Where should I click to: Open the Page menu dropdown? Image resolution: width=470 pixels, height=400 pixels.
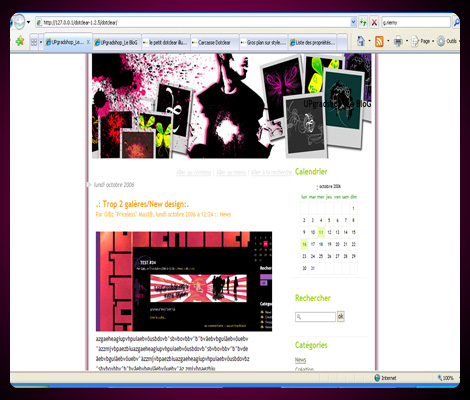point(422,41)
